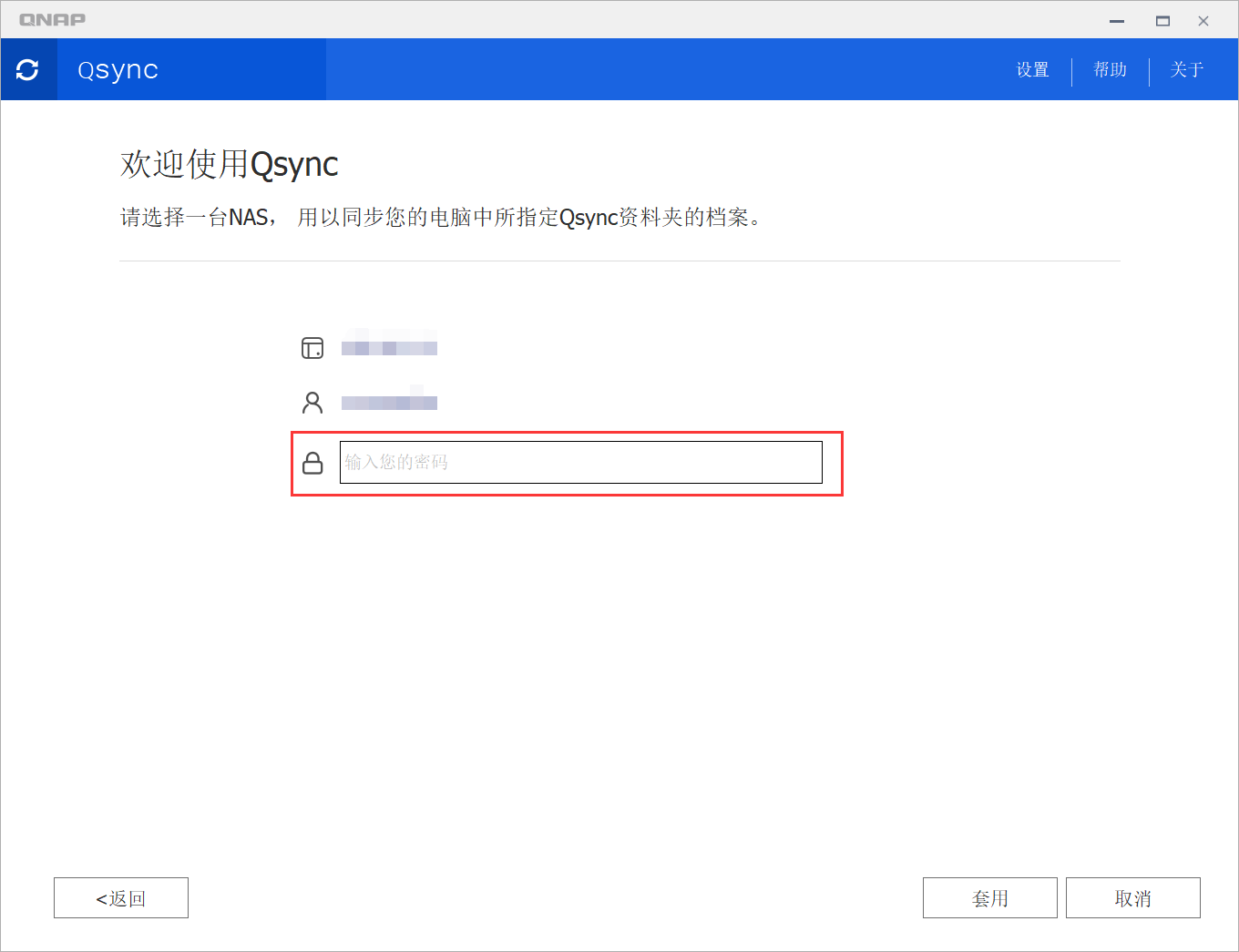Close the Qsync window
This screenshot has height=952, width=1239.
point(1203,20)
